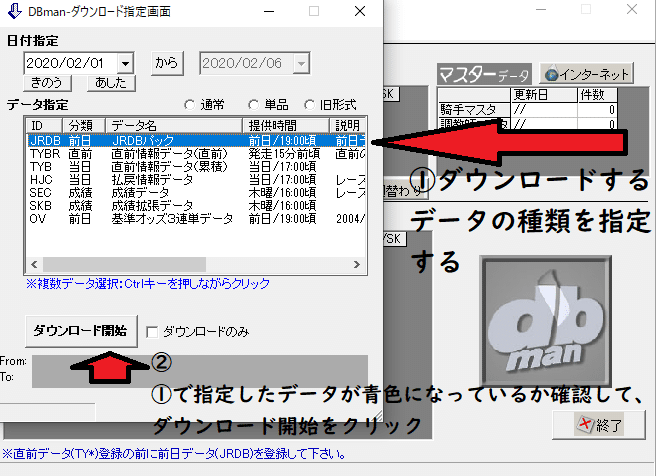Screen dimensions: 656x476
Task: Click the list's right scroll arrow
Action: 357,264
